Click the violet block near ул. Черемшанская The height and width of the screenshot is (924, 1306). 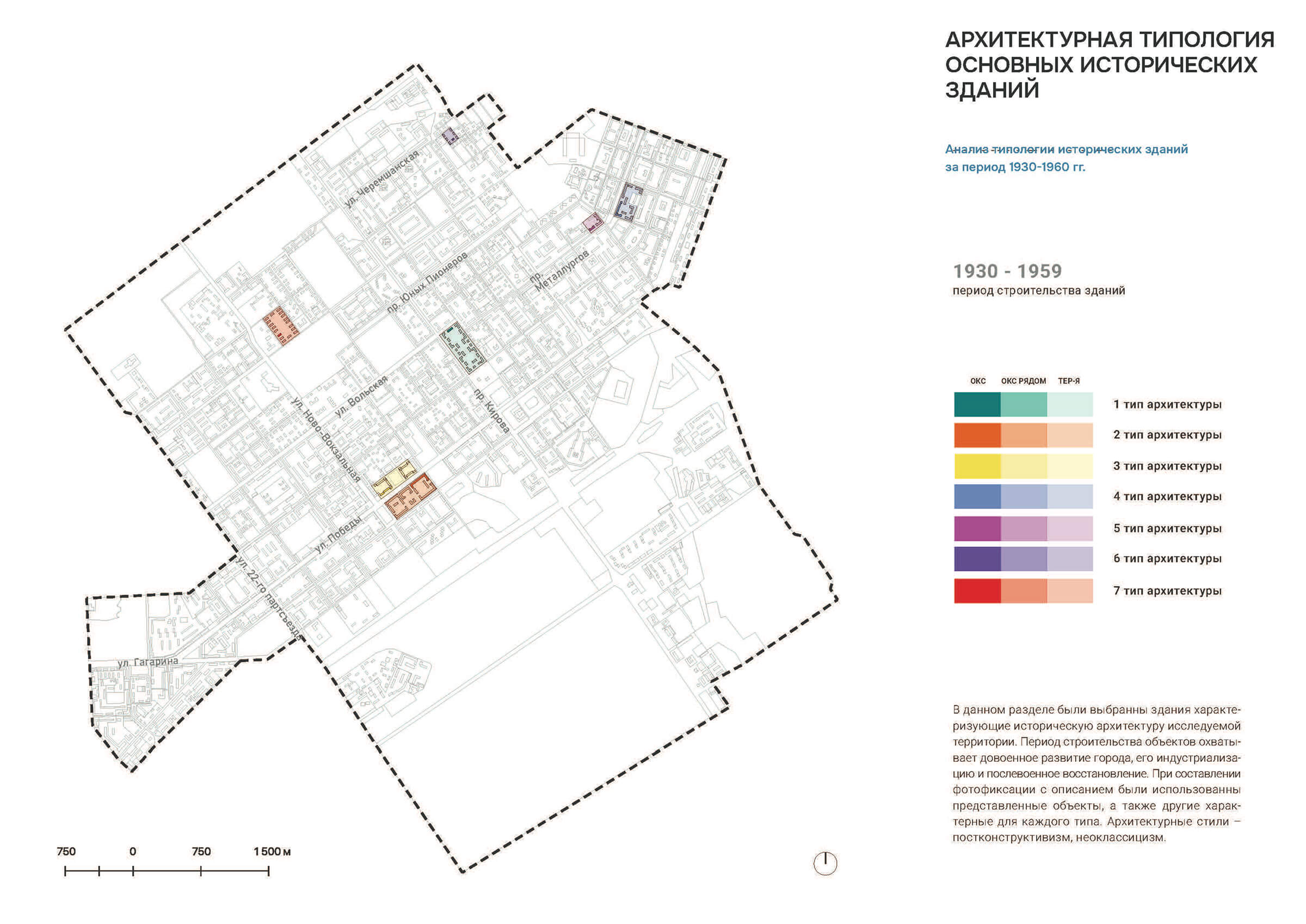(450, 135)
